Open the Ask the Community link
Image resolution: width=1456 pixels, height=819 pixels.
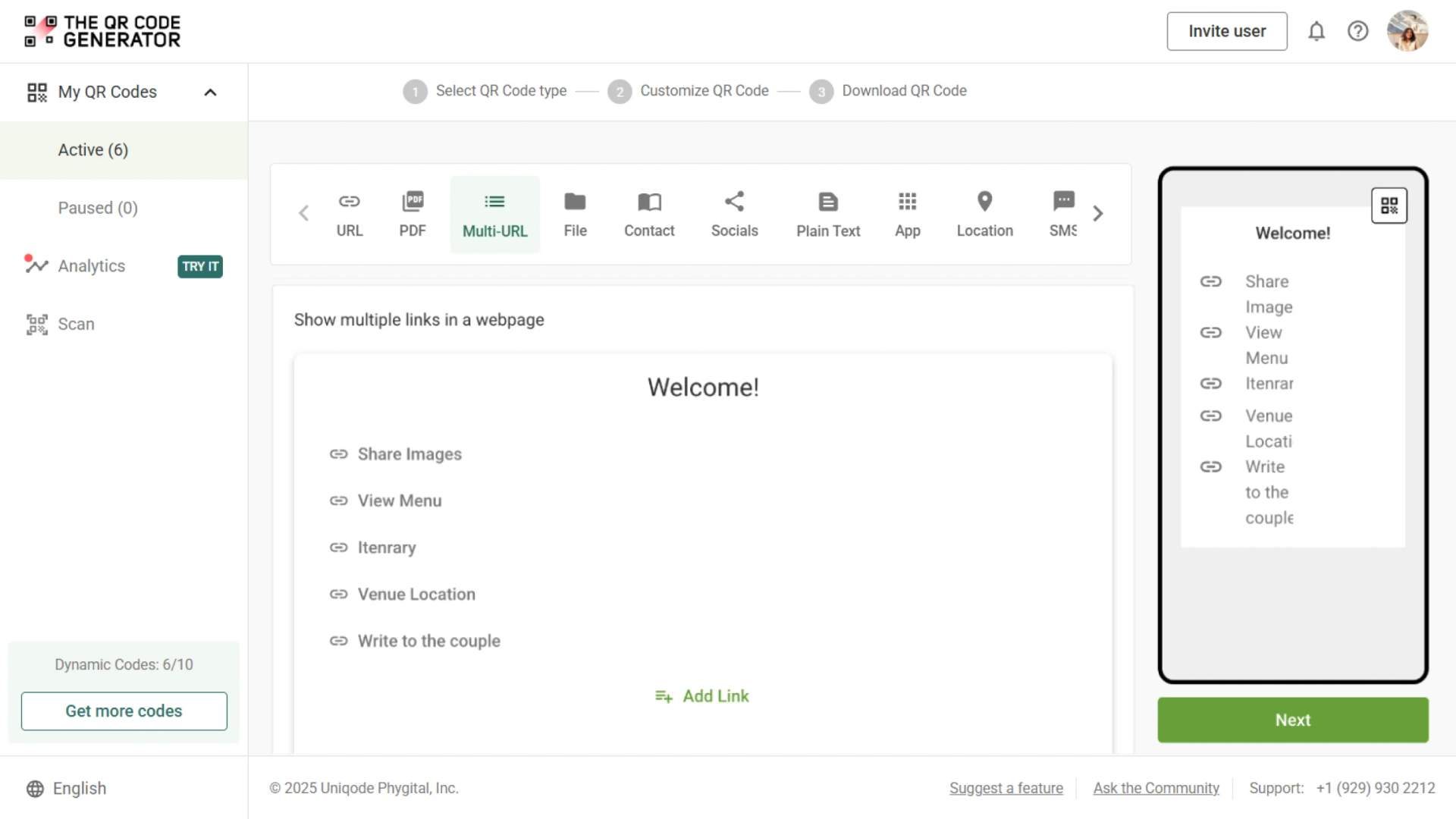tap(1156, 789)
